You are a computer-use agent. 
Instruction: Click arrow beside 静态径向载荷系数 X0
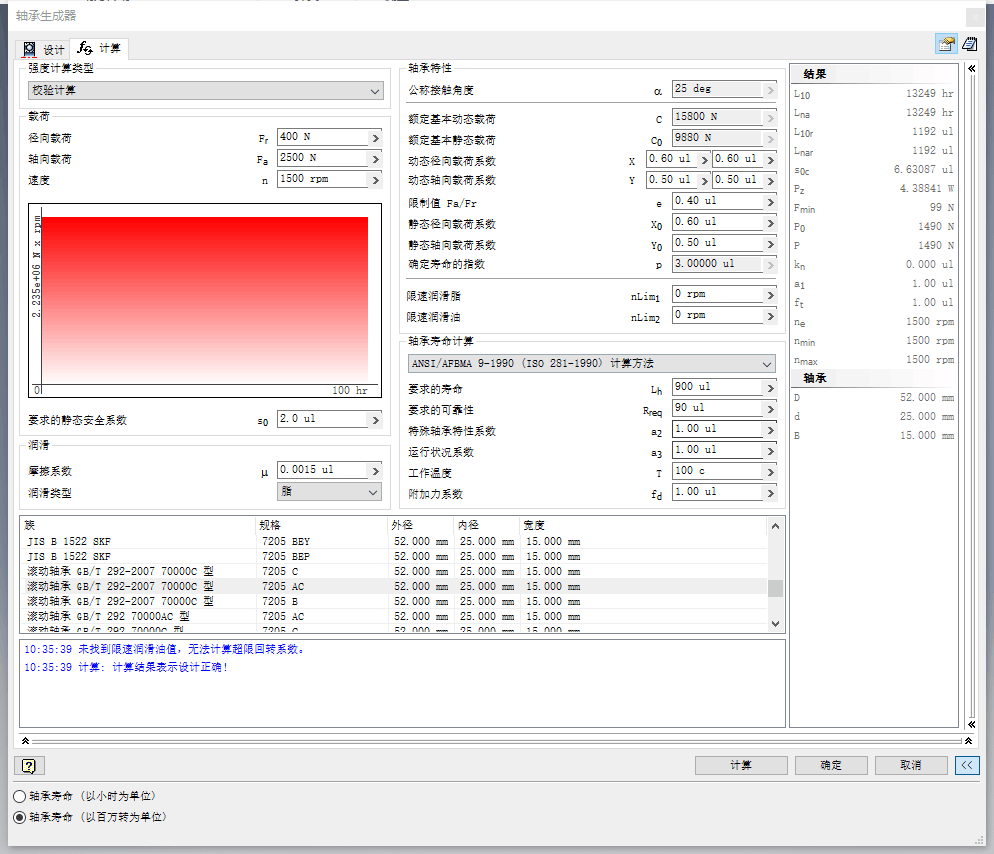(x=771, y=223)
